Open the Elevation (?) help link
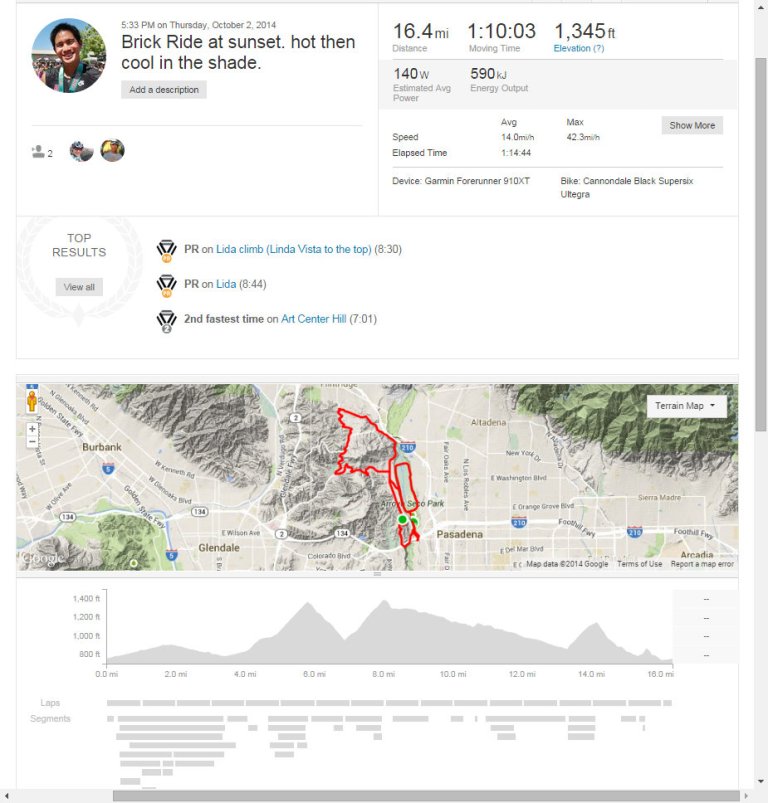Viewport: 768px width, 803px height. (x=578, y=48)
